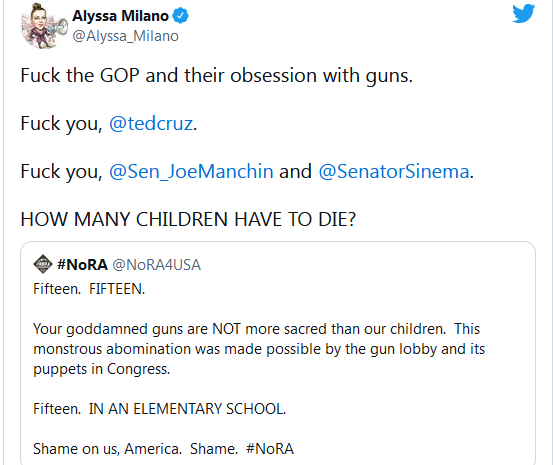Viewport: 553px width, 465px height.
Task: Click the word 'and' between senator mentions
Action: click(x=296, y=171)
